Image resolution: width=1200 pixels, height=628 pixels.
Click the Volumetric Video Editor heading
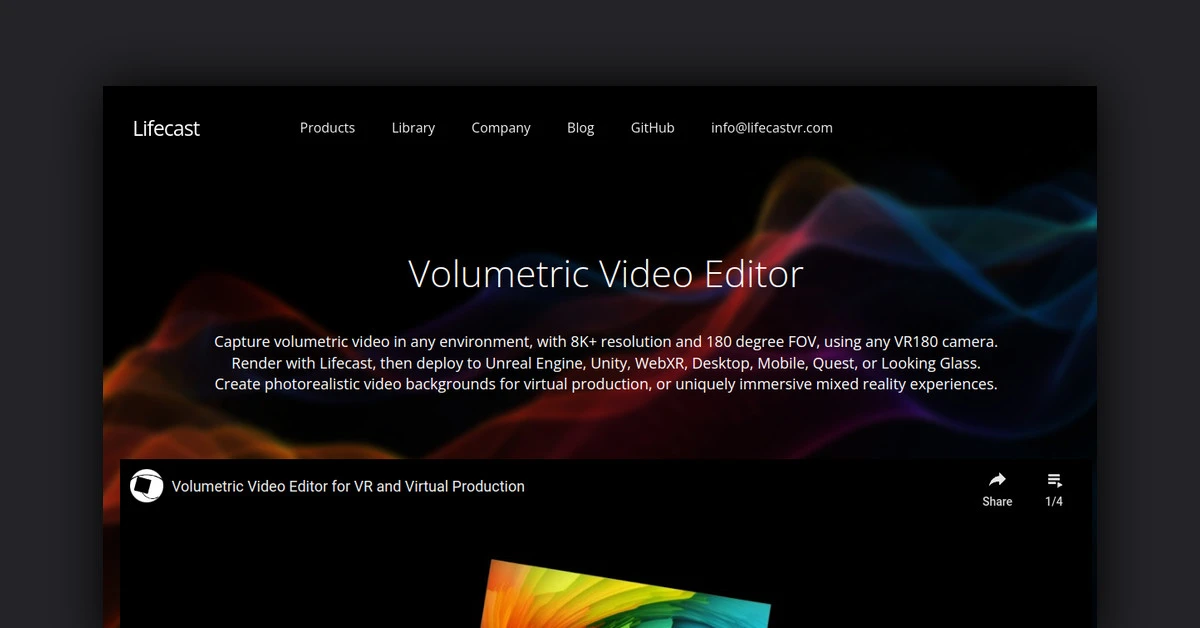coord(605,274)
